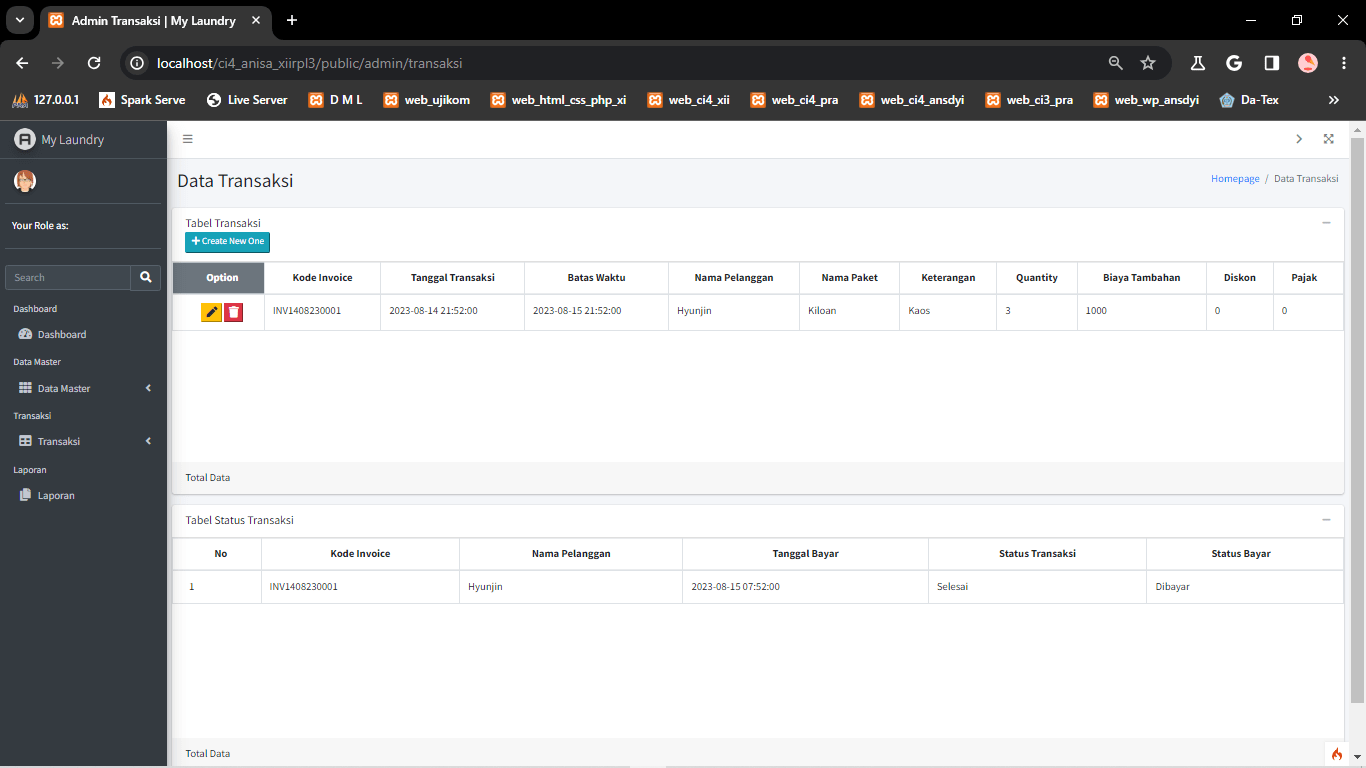1366x768 pixels.
Task: Expand the Data Master sidebar menu
Action: point(84,388)
